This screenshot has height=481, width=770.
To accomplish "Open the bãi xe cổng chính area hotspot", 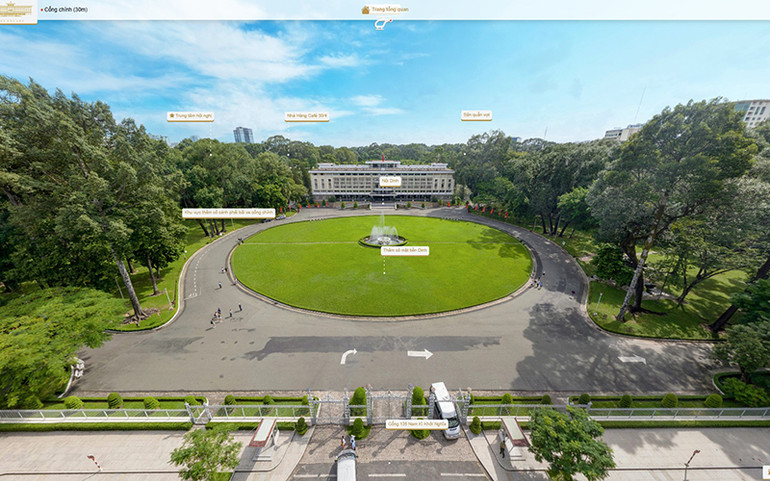I will [228, 213].
